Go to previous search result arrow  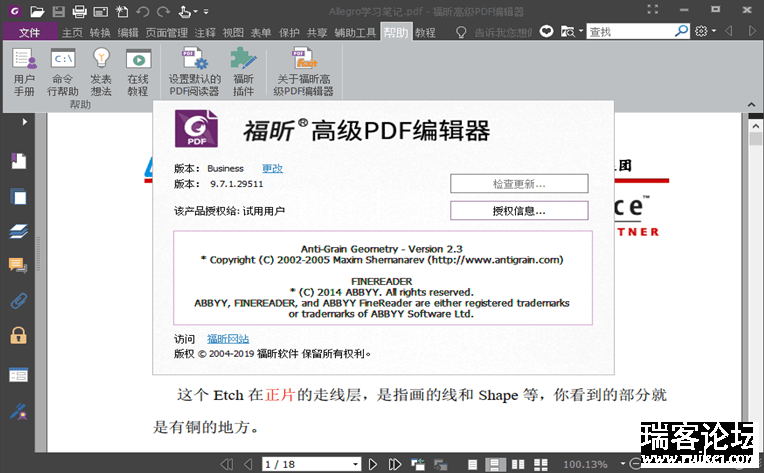tap(729, 31)
